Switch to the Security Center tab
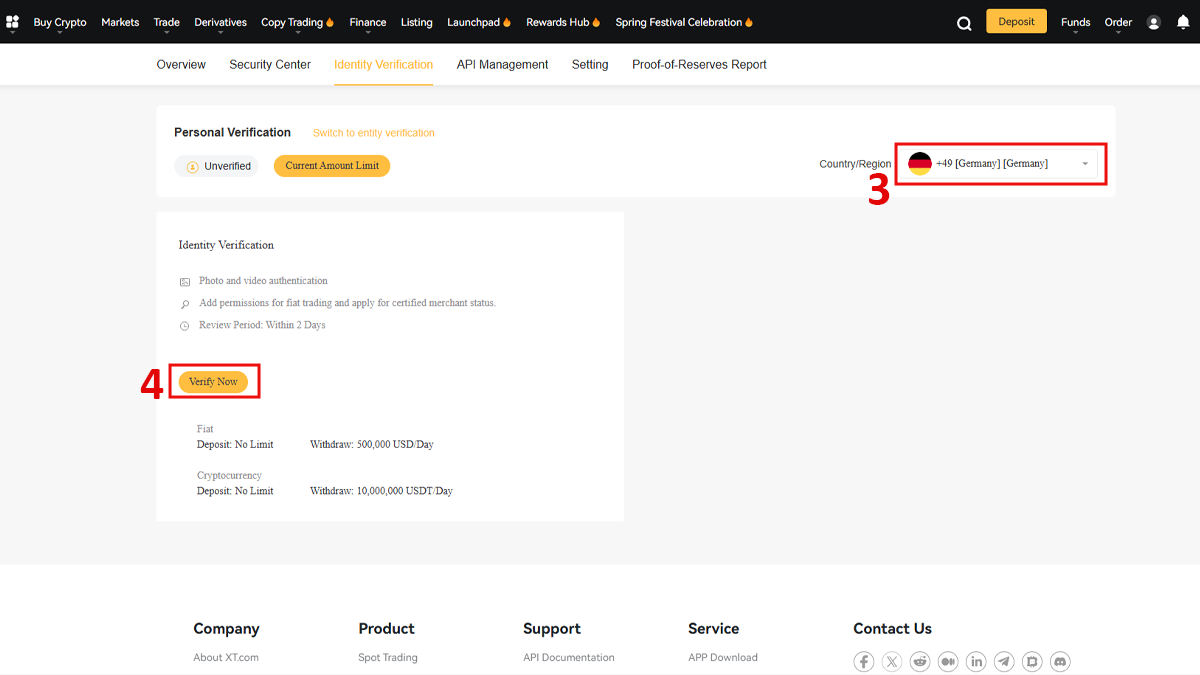 coord(270,64)
